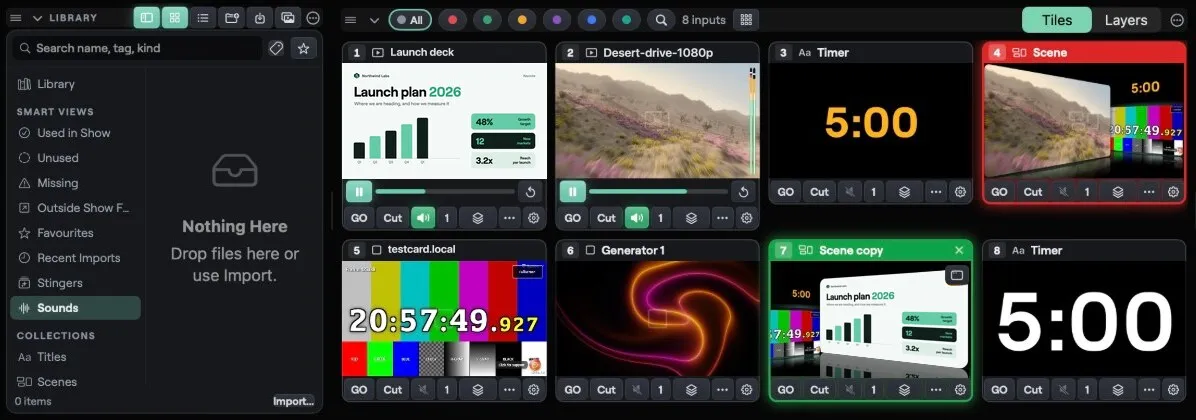
Task: Switch to the Tiles tab
Action: 1056,20
